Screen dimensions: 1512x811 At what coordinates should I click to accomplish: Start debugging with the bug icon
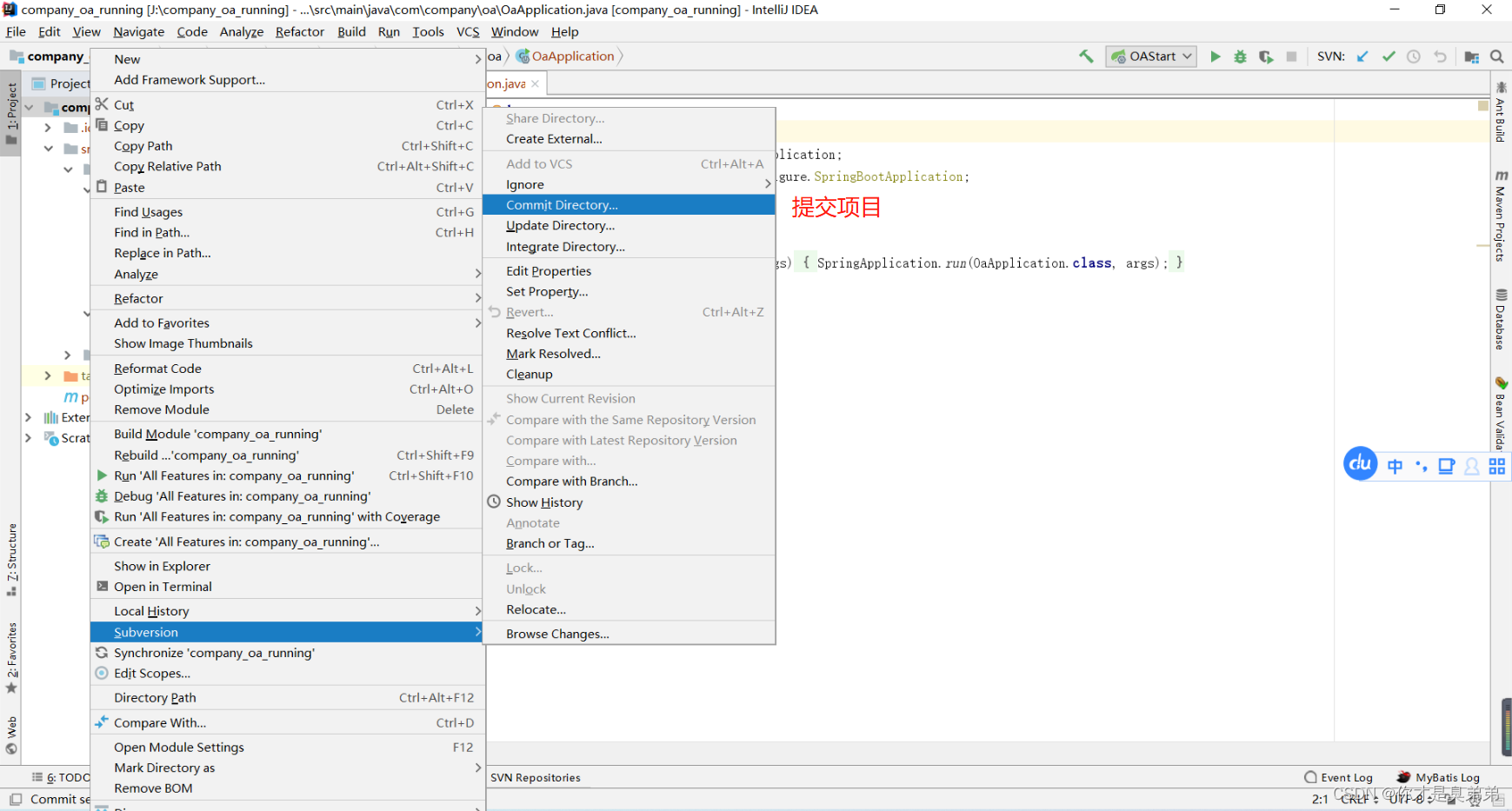click(x=1241, y=57)
